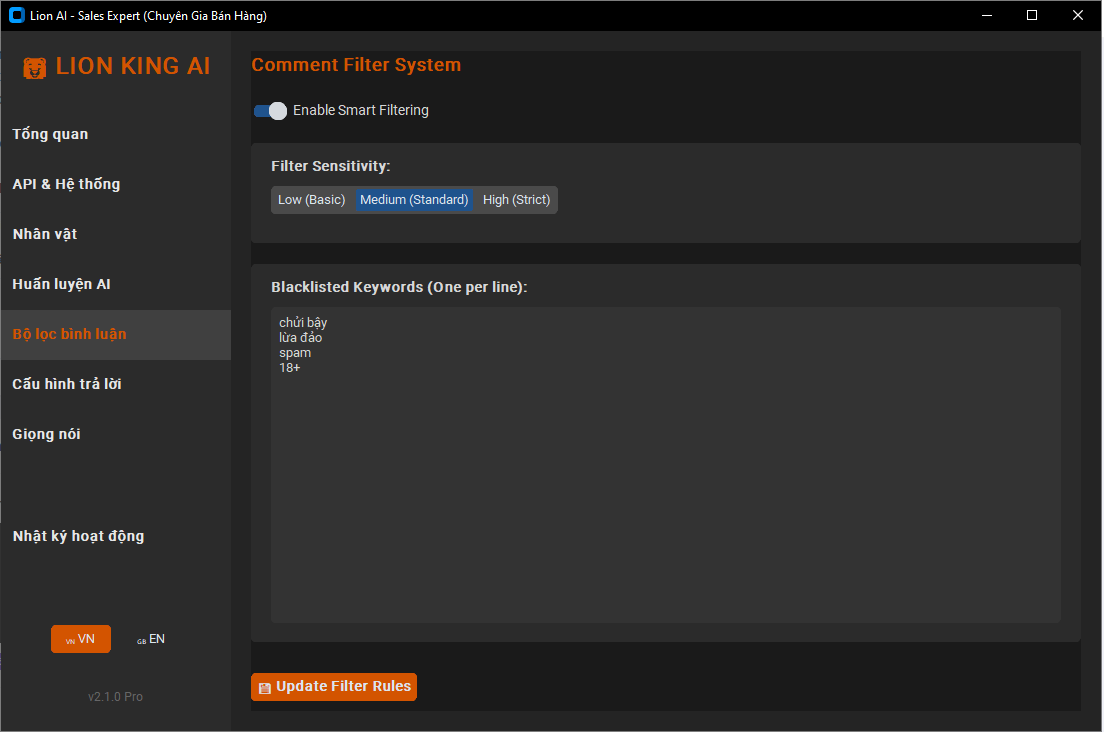Switch language to VN

[81, 639]
